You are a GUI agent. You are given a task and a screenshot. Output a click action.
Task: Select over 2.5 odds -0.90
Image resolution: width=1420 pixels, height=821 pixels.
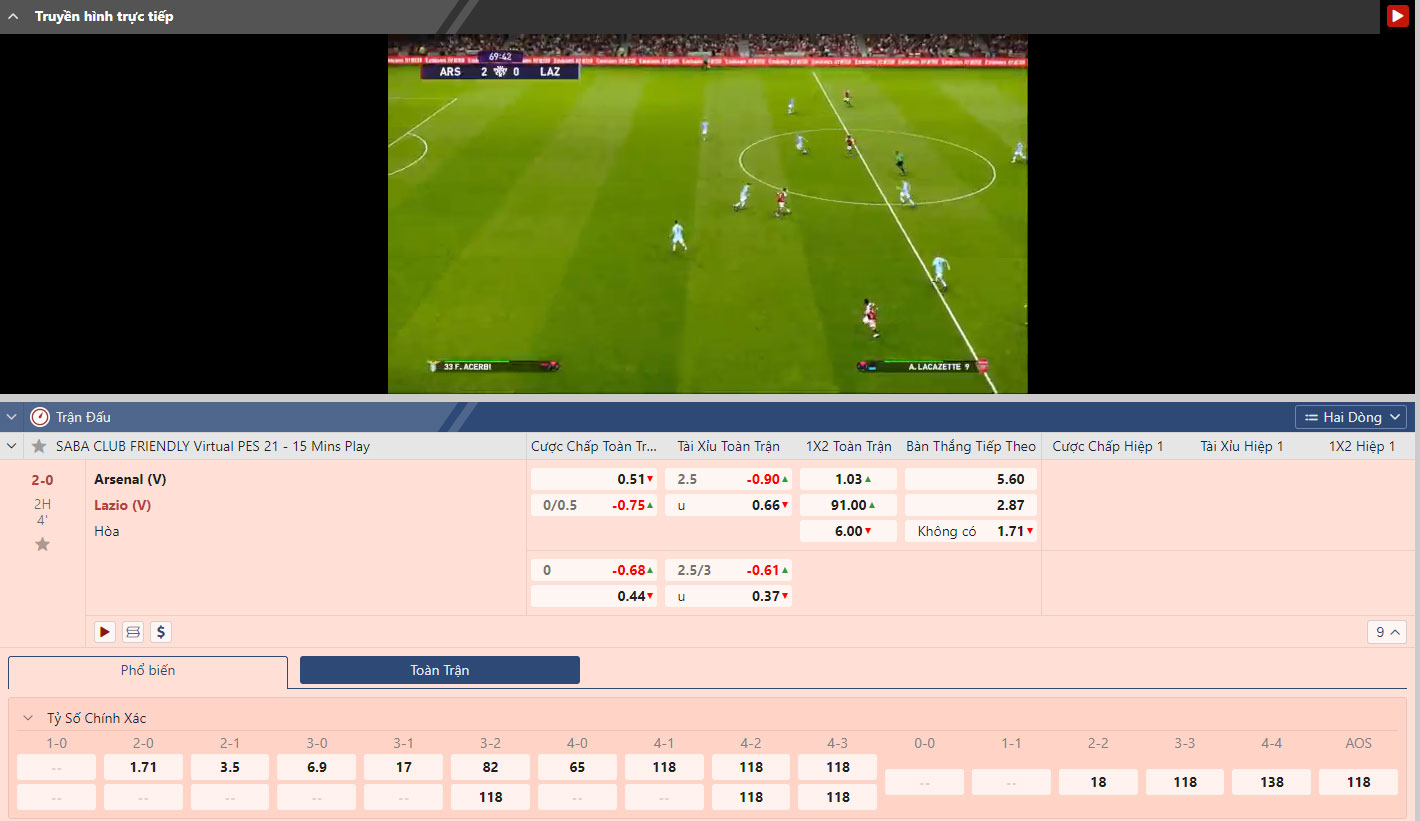(728, 479)
